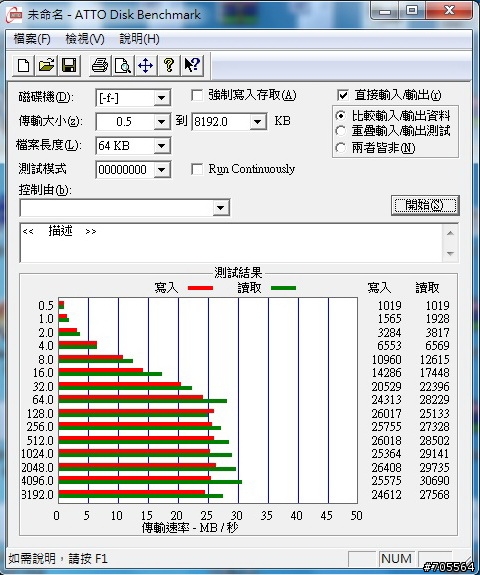Open the 說明(H) menu
The image size is (480, 575).
coord(139,39)
